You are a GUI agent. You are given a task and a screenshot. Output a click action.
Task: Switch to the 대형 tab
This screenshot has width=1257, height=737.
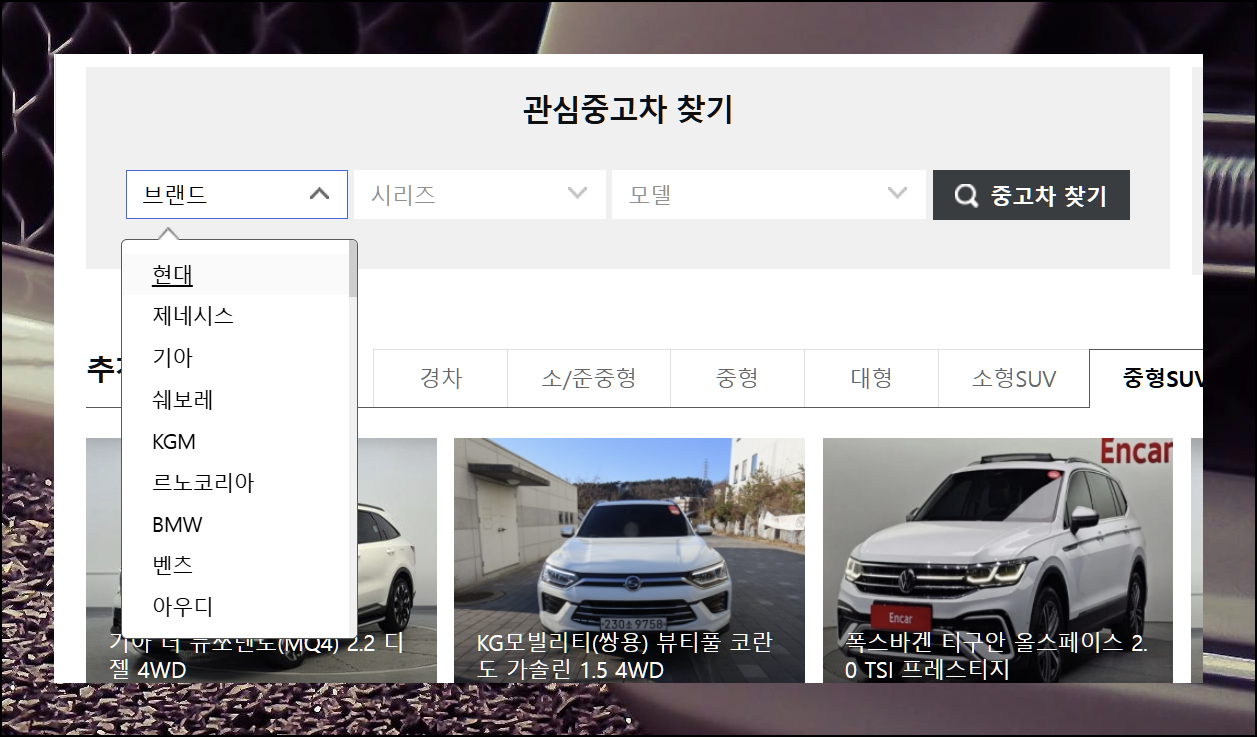871,378
